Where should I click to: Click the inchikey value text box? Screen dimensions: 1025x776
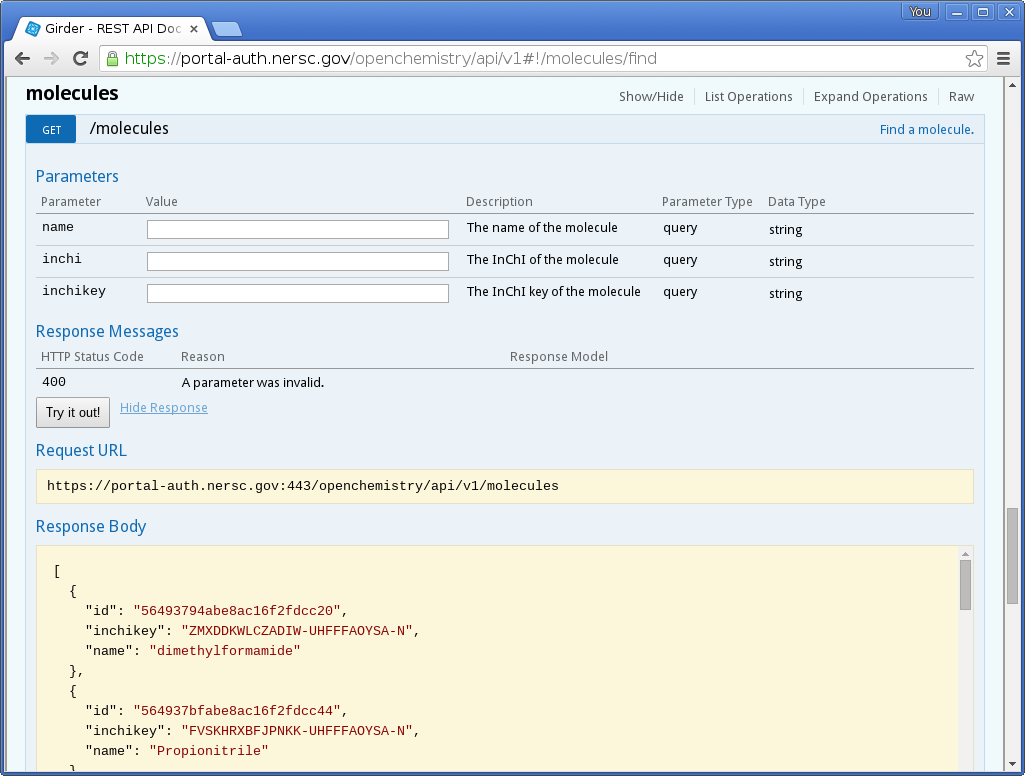pyautogui.click(x=298, y=294)
